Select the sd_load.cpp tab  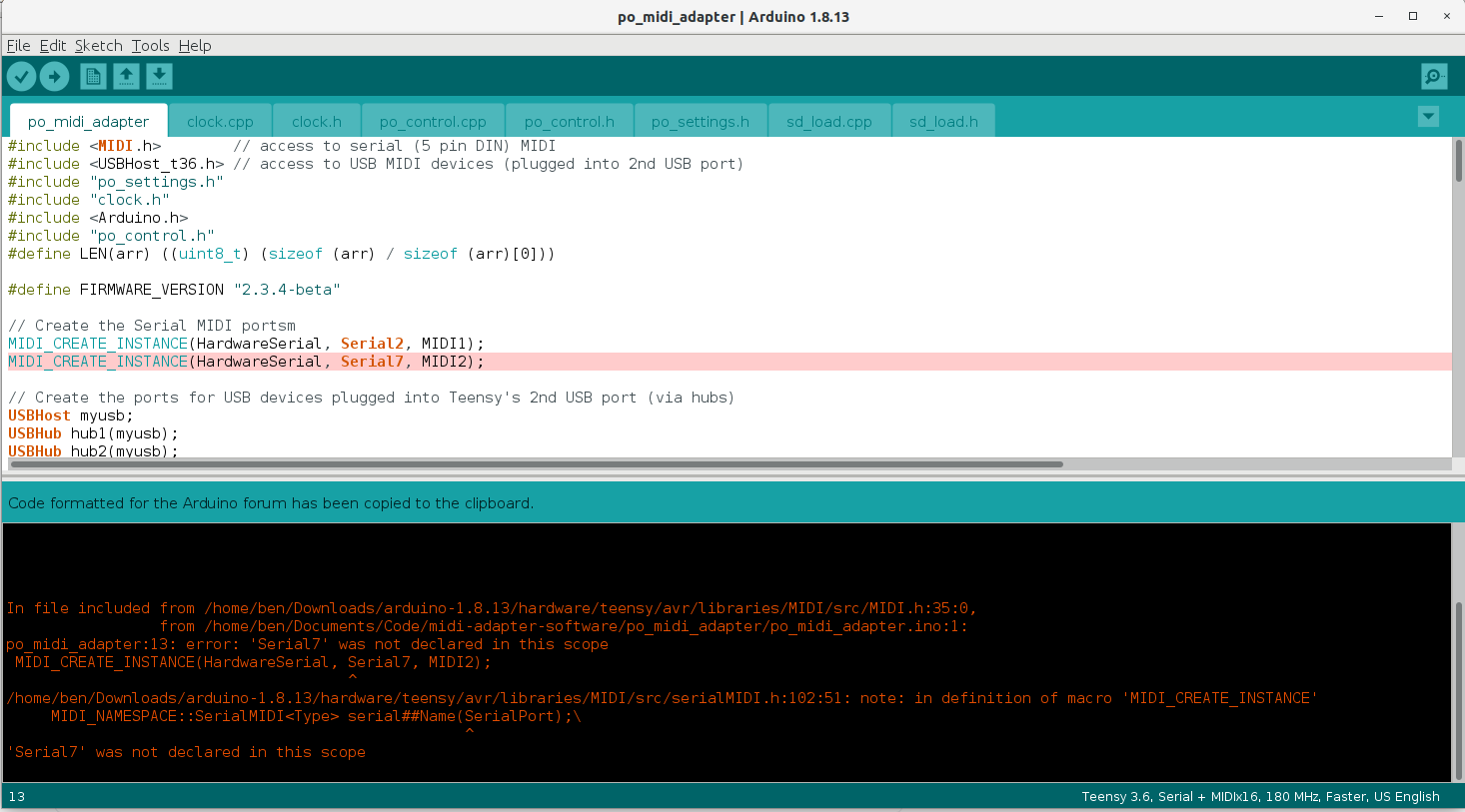pos(828,121)
